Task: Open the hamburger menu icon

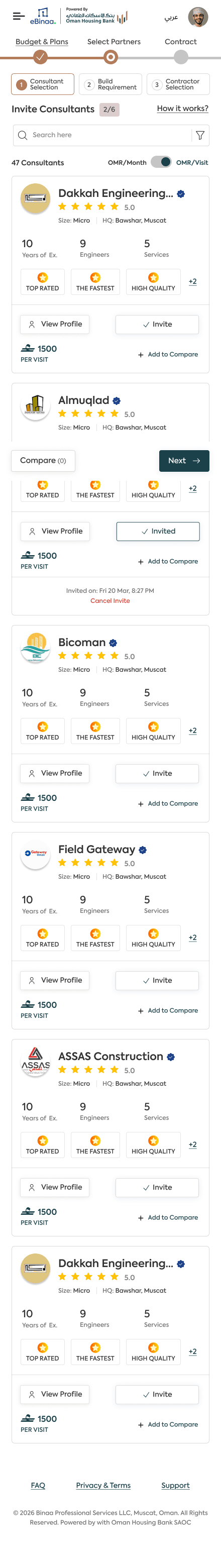Action: [x=19, y=17]
